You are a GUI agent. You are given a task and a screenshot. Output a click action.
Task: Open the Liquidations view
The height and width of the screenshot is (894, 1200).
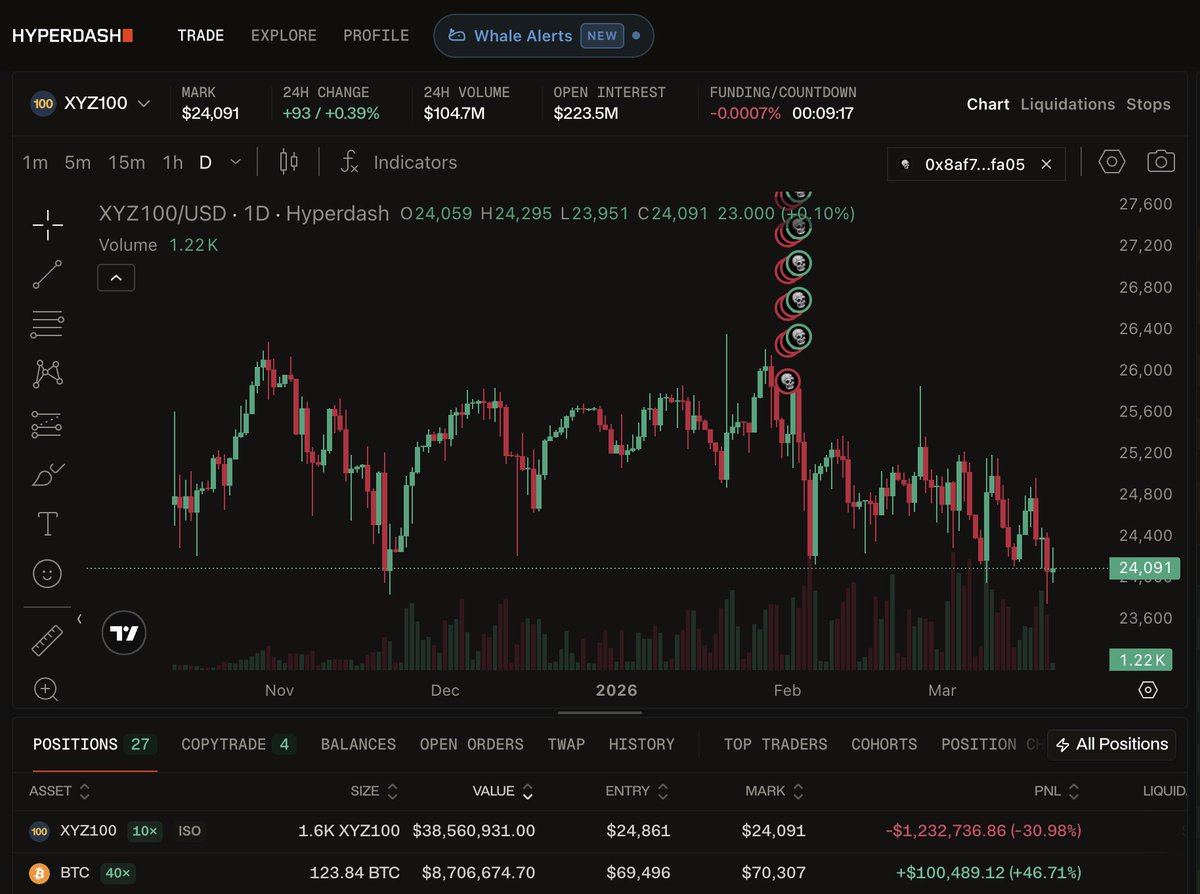[x=1068, y=104]
